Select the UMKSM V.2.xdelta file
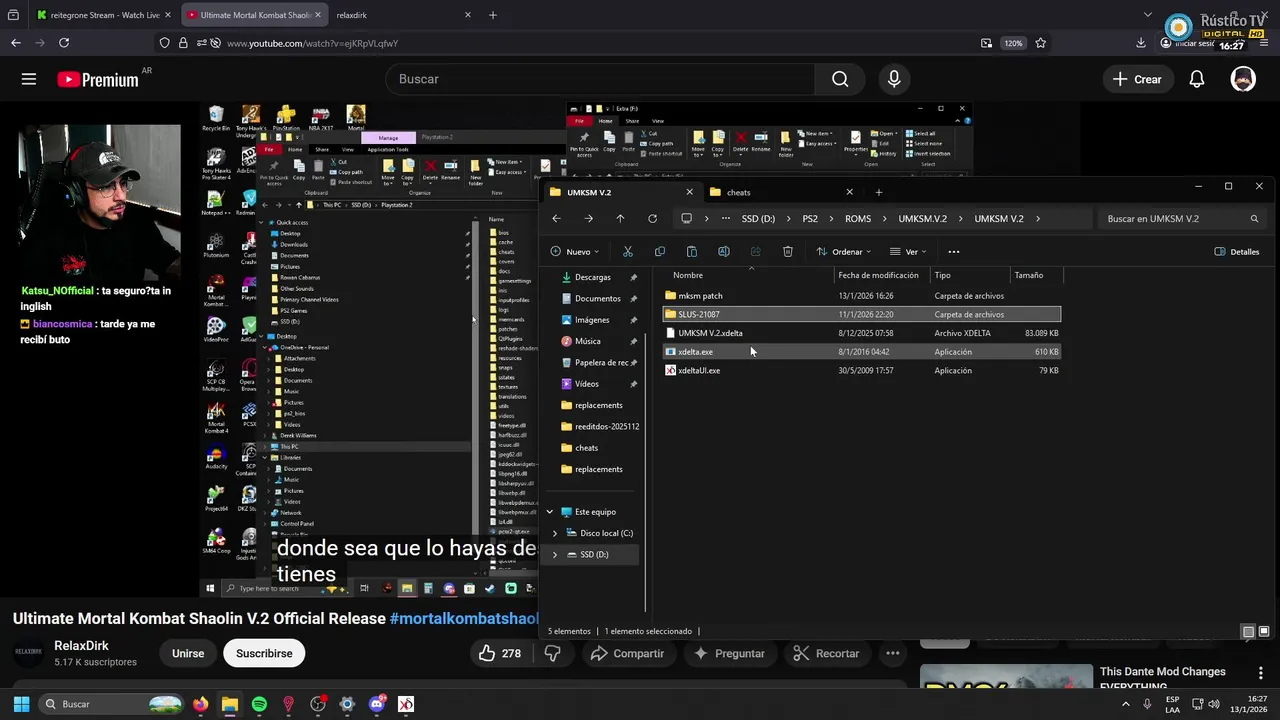 pos(862,333)
